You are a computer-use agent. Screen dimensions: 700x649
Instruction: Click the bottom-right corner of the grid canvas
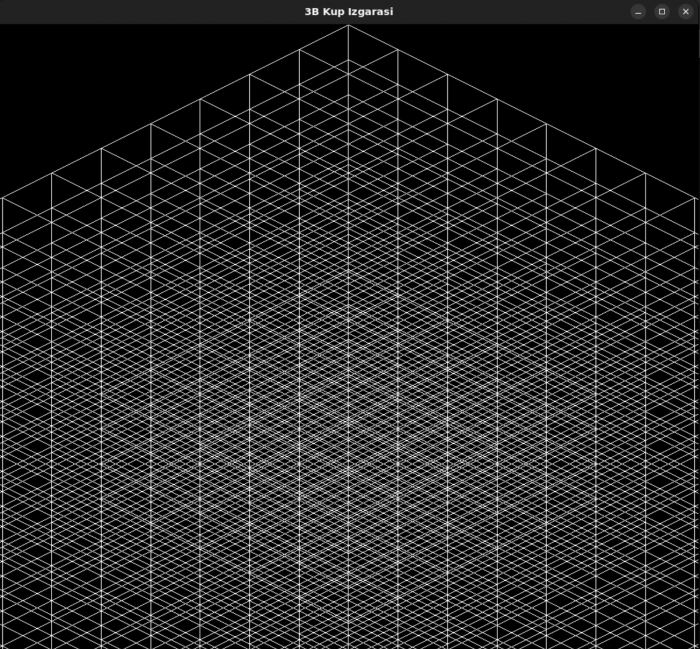[696, 645]
